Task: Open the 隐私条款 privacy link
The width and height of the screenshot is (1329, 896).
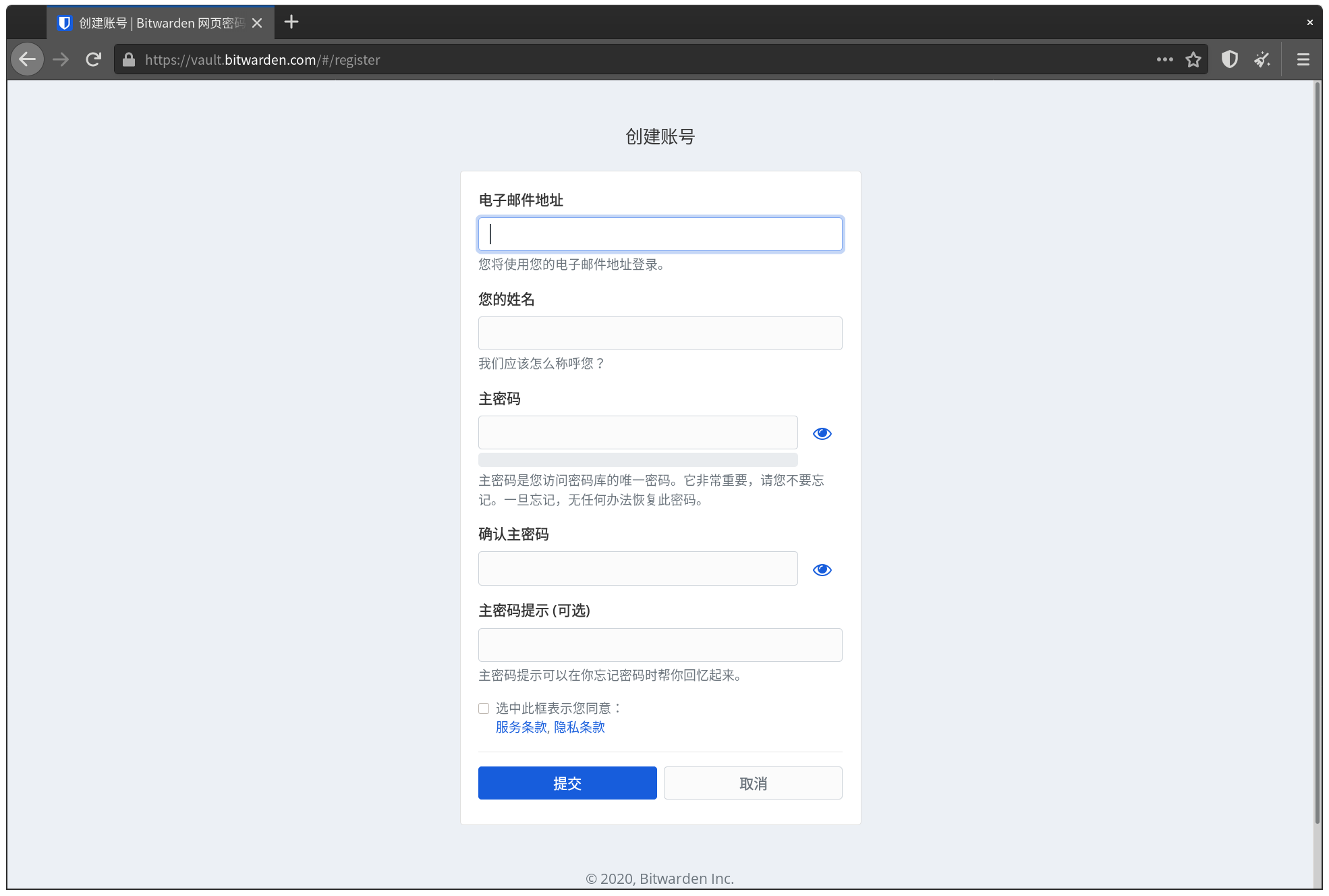Action: 579,727
